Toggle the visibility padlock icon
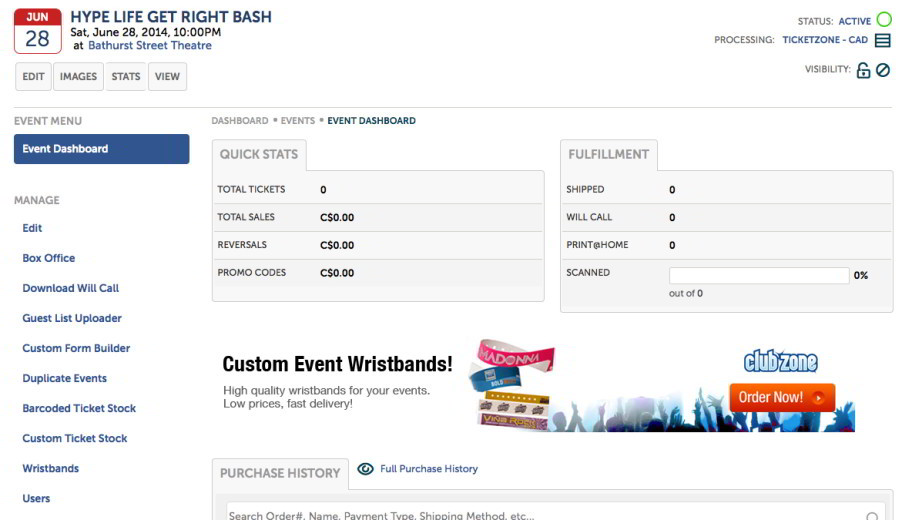The width and height of the screenshot is (912, 520). 863,70
